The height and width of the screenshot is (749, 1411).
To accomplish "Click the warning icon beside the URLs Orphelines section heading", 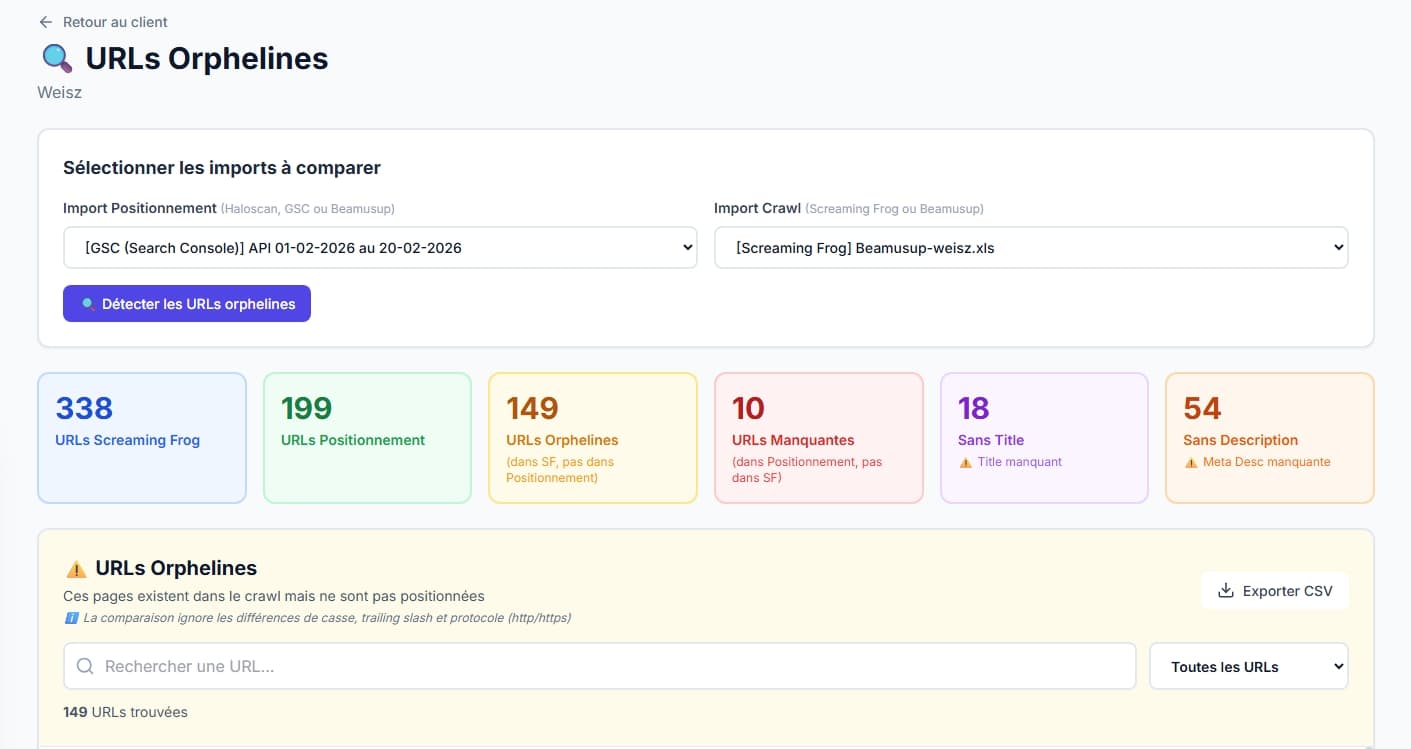I will 76,569.
